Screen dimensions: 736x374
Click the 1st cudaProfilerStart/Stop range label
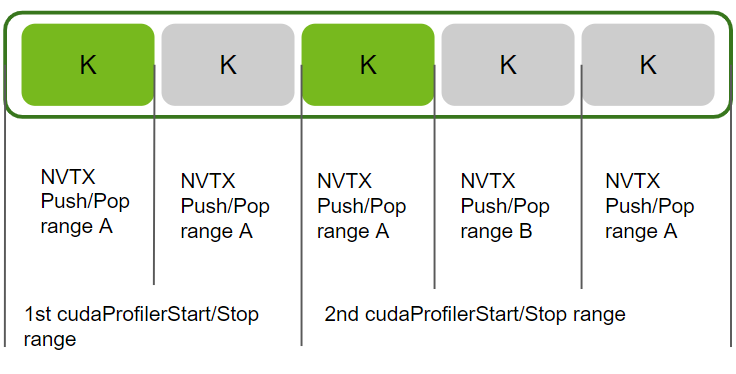click(x=141, y=326)
